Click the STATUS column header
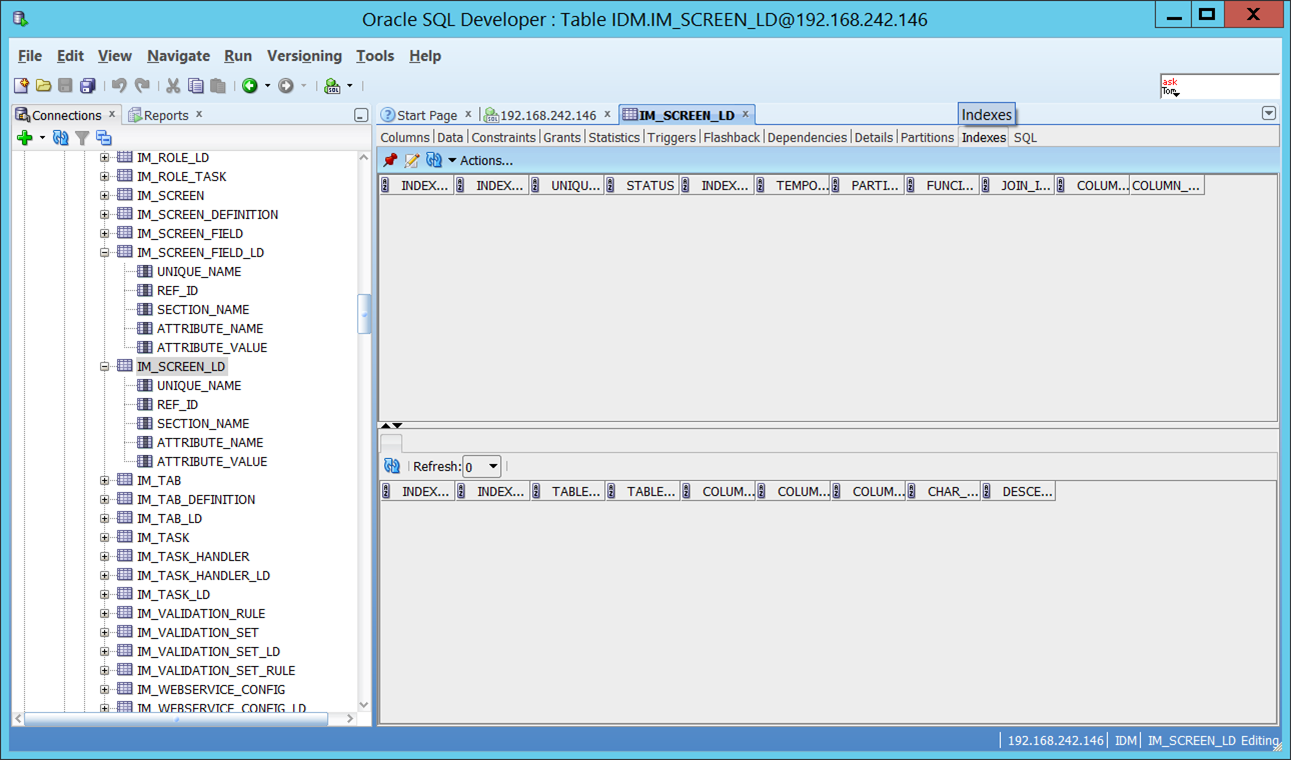The width and height of the screenshot is (1291, 760). [642, 185]
